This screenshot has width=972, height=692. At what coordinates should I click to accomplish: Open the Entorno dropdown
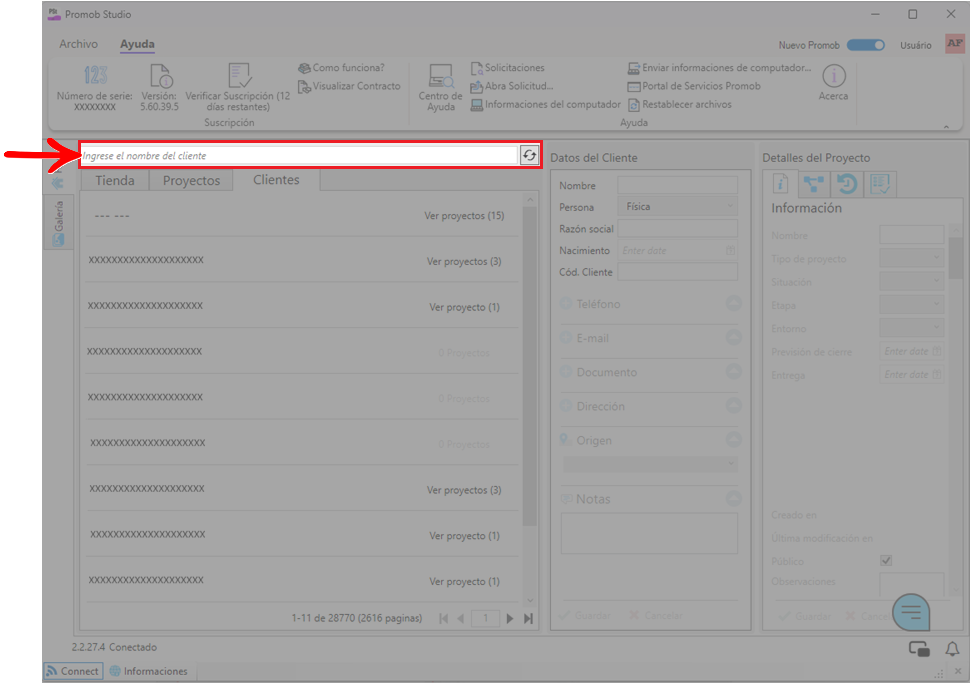(x=911, y=327)
